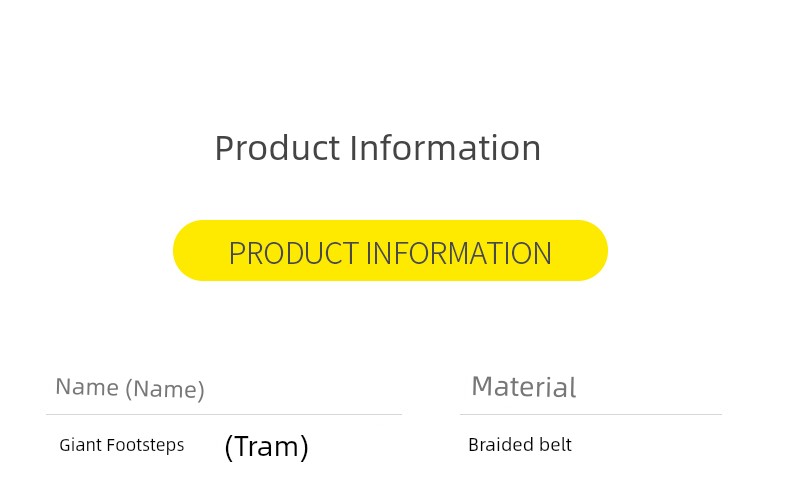Select the (Tram) text
The image size is (790, 481).
[x=266, y=446]
